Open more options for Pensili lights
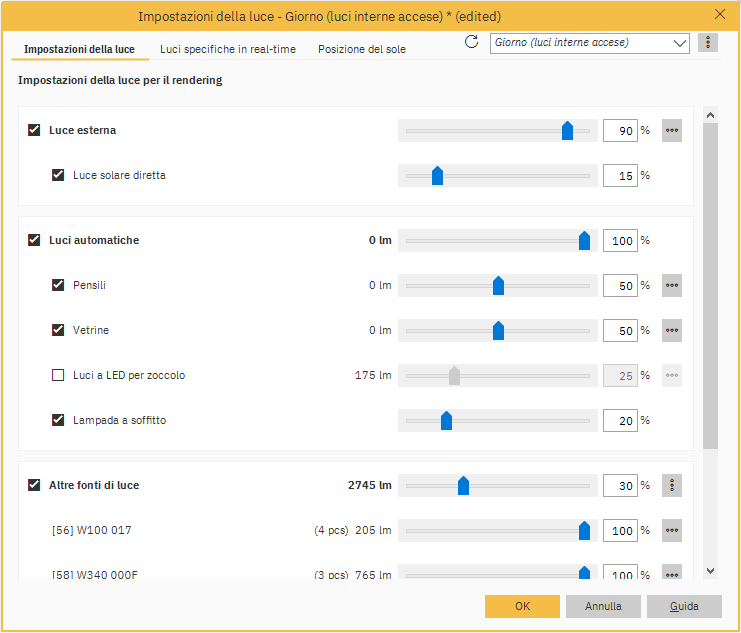This screenshot has width=741, height=633. click(672, 285)
